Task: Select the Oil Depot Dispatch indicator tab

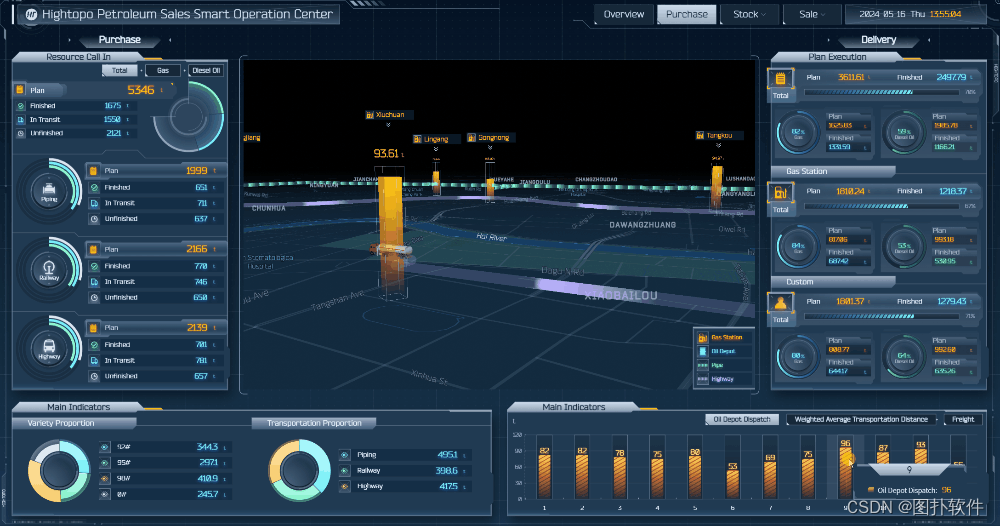Action: click(742, 420)
